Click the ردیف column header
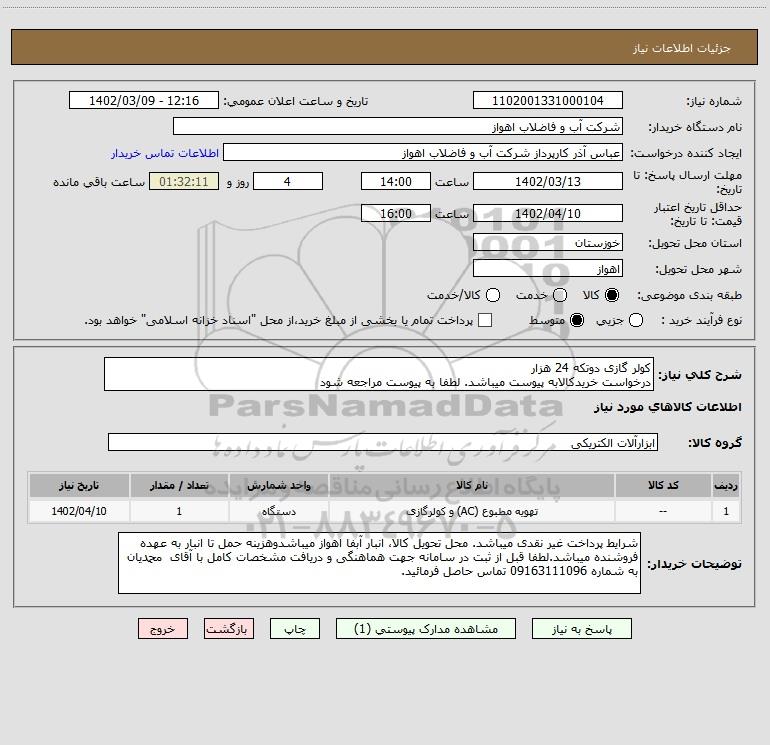The height and width of the screenshot is (745, 770). pyautogui.click(x=726, y=485)
